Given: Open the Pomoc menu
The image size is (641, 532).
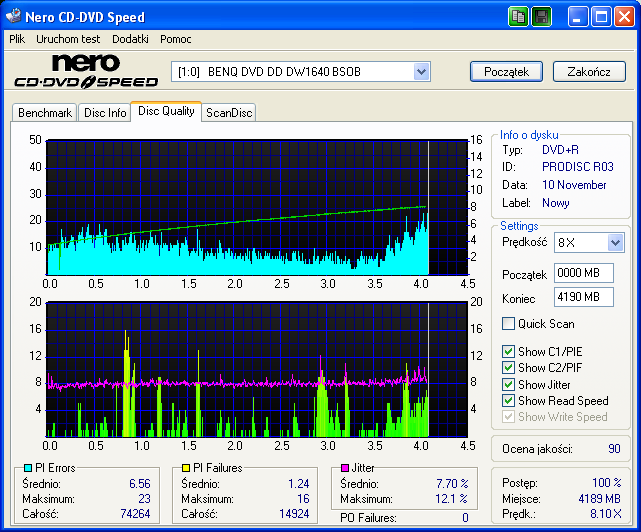Looking at the screenshot, I should pyautogui.click(x=175, y=39).
